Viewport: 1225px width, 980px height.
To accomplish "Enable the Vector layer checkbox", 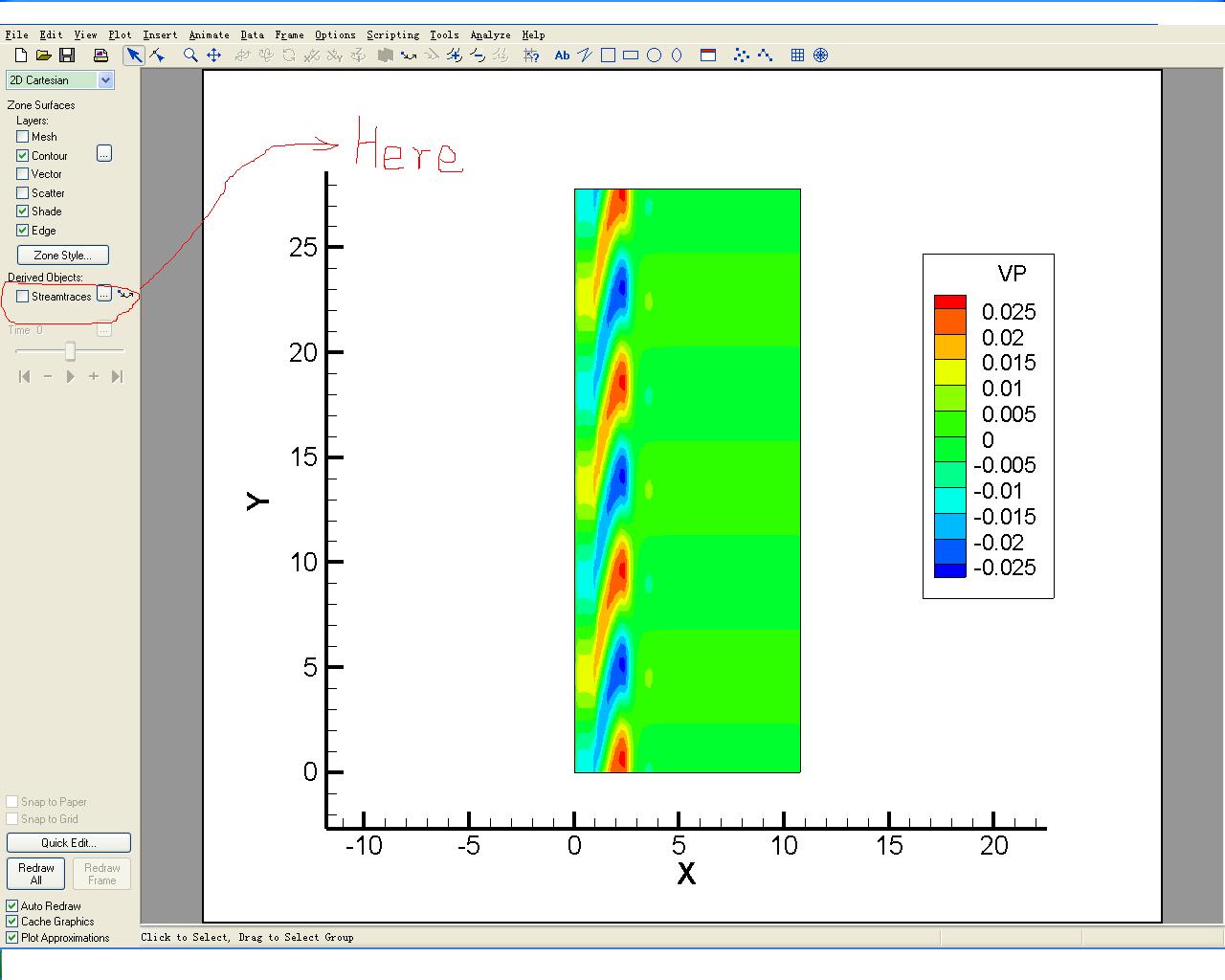I will (x=22, y=173).
